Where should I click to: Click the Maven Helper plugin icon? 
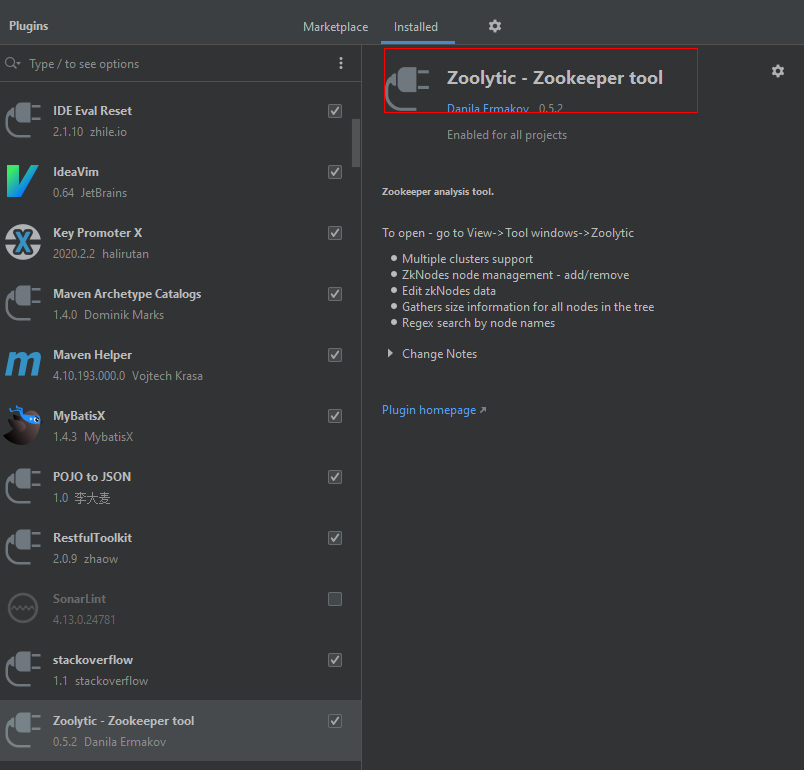pos(23,364)
